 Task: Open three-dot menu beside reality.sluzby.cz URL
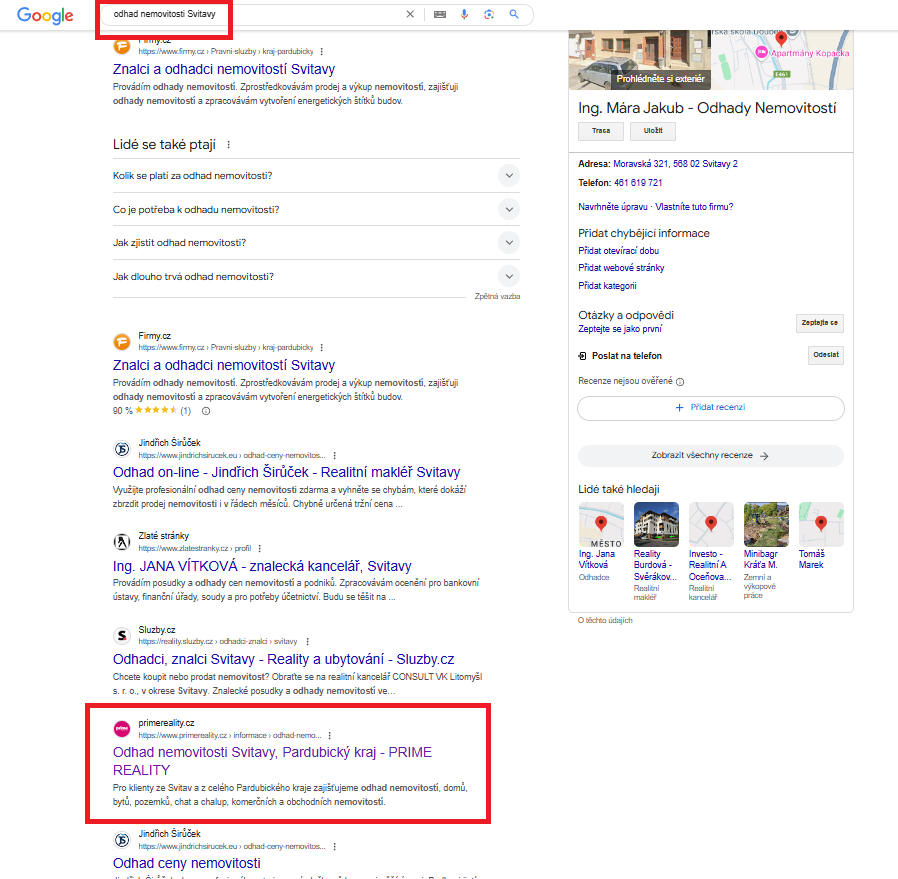tap(308, 642)
